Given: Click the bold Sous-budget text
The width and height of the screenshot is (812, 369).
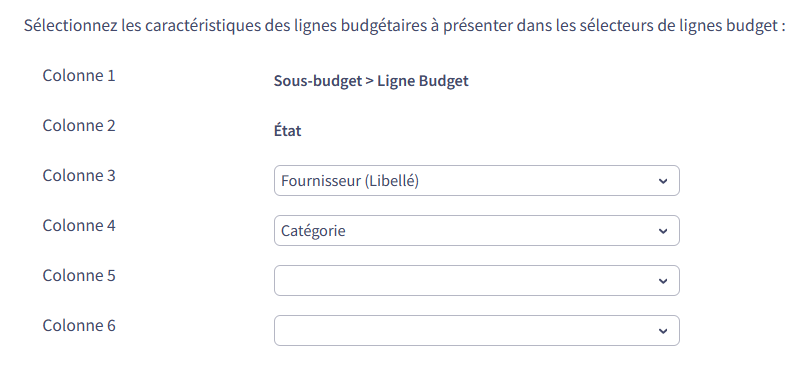Looking at the screenshot, I should (x=317, y=81).
